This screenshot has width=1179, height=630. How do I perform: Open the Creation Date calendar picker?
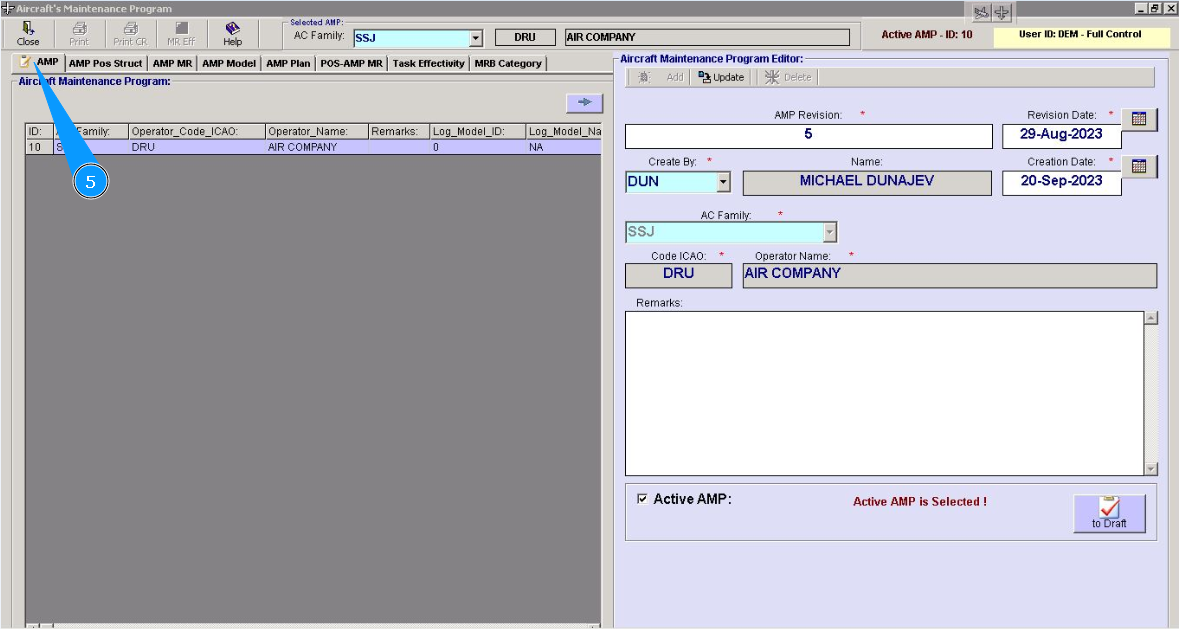pyautogui.click(x=1141, y=166)
